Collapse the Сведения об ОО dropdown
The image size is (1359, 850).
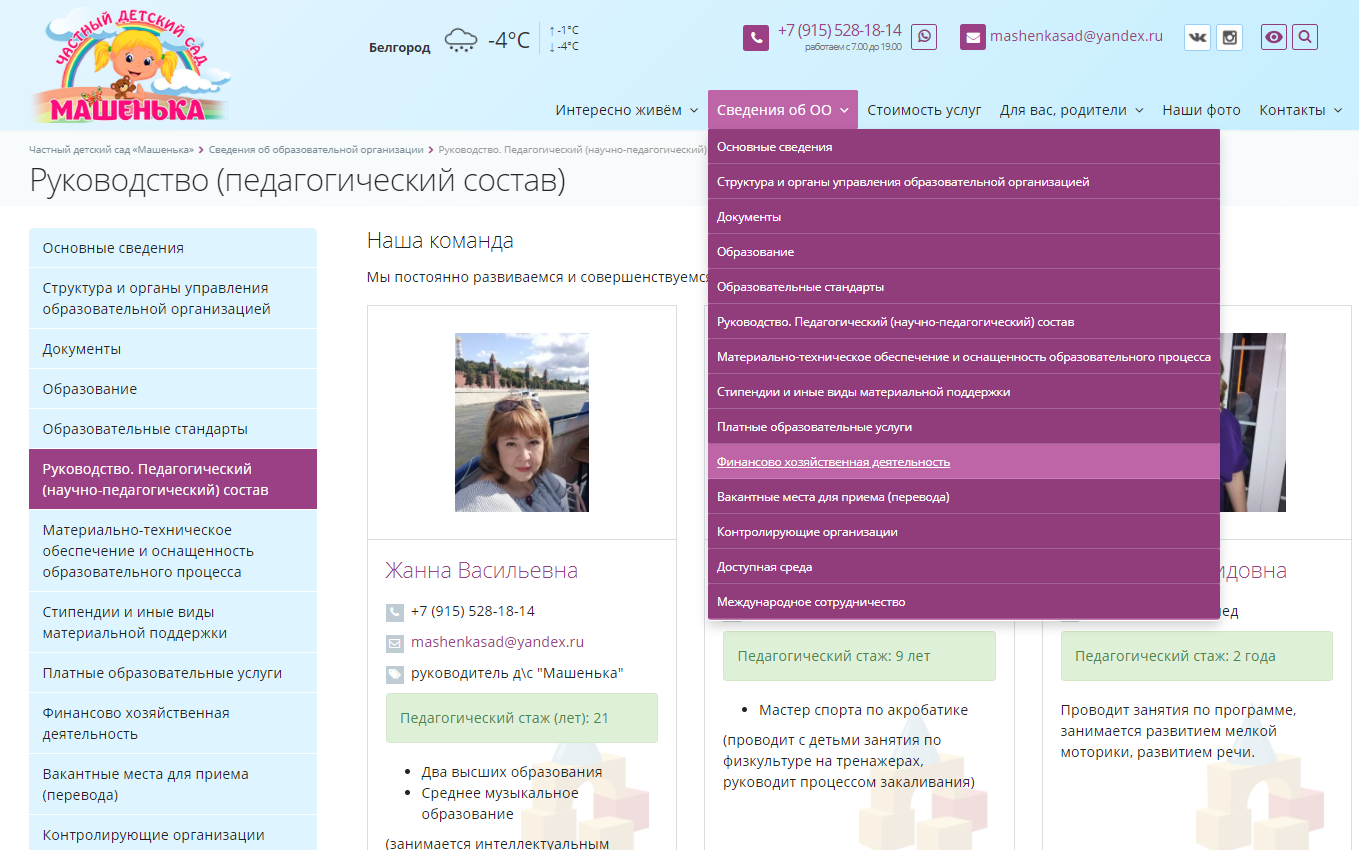point(782,110)
